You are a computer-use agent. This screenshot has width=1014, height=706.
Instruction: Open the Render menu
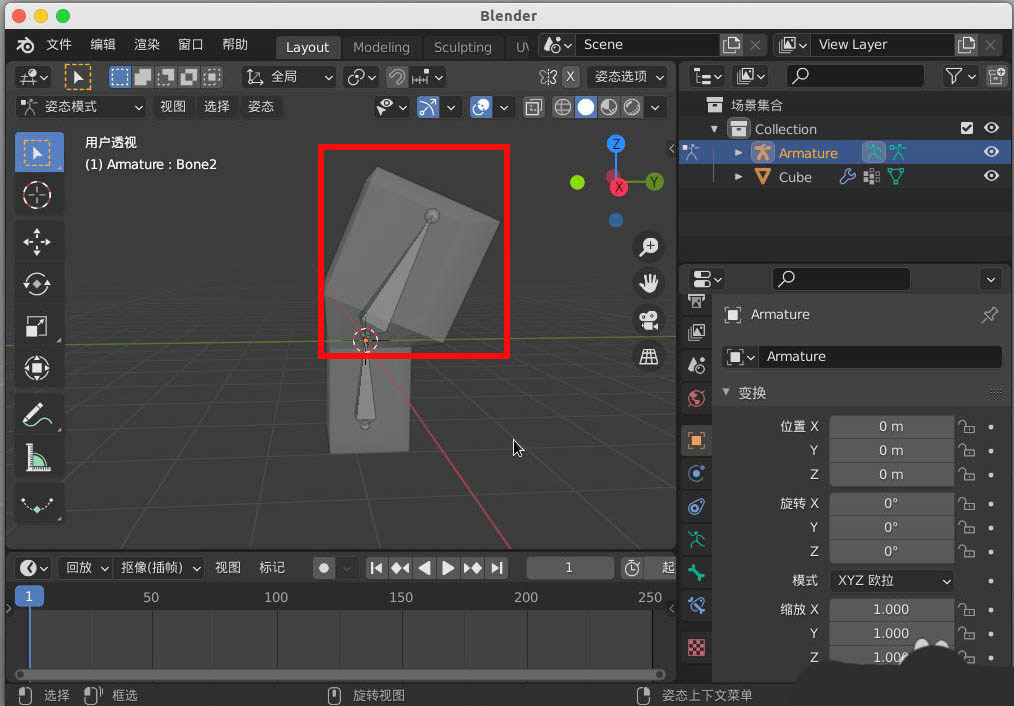tap(147, 45)
